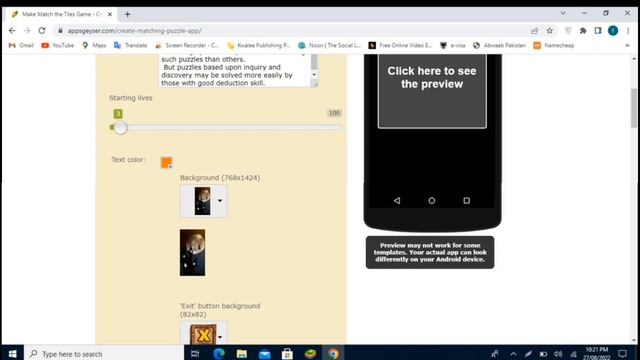Tap the phone preview home button
The height and width of the screenshot is (360, 640).
pyautogui.click(x=431, y=200)
